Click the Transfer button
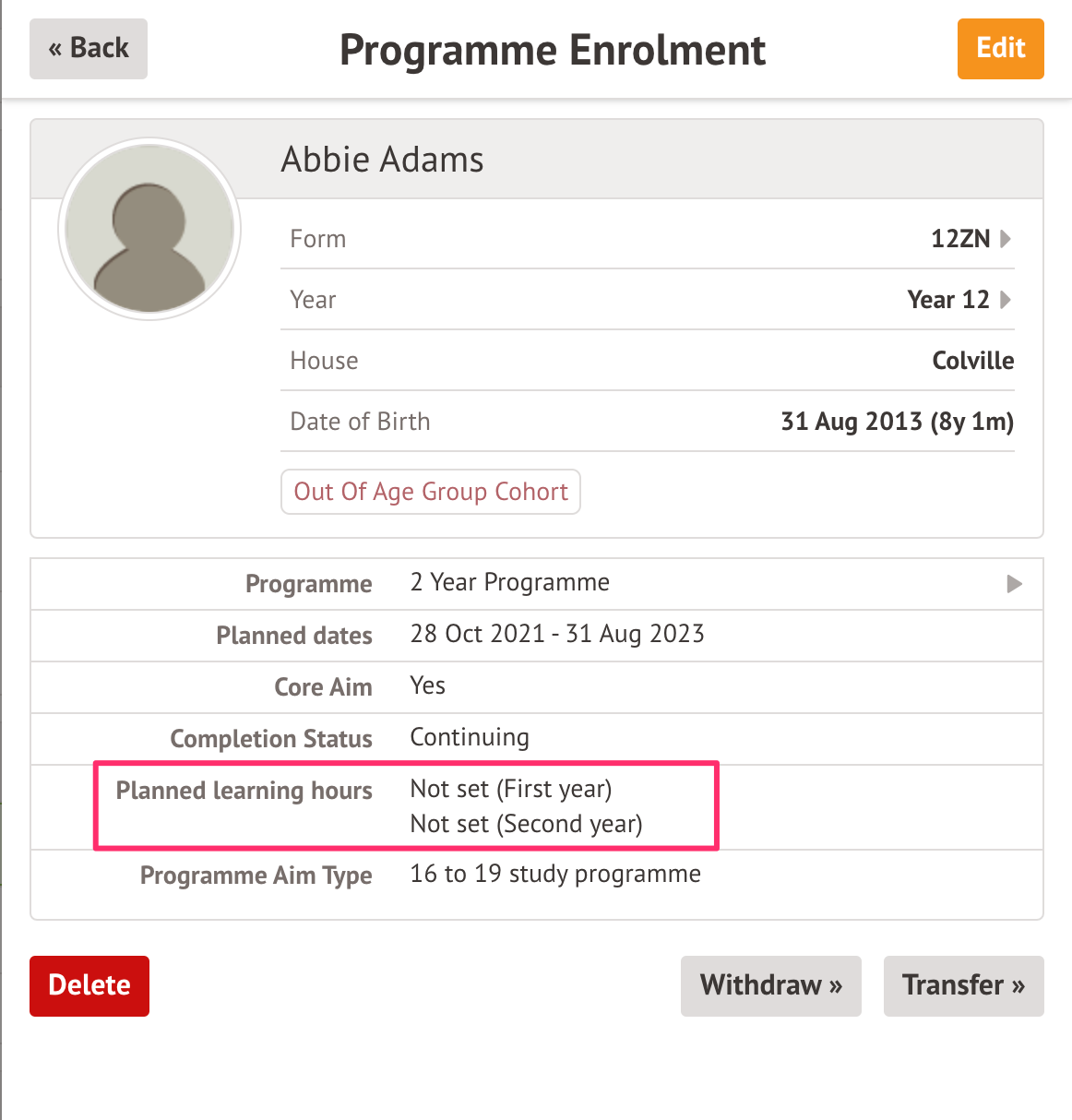The width and height of the screenshot is (1072, 1120). pos(963,985)
